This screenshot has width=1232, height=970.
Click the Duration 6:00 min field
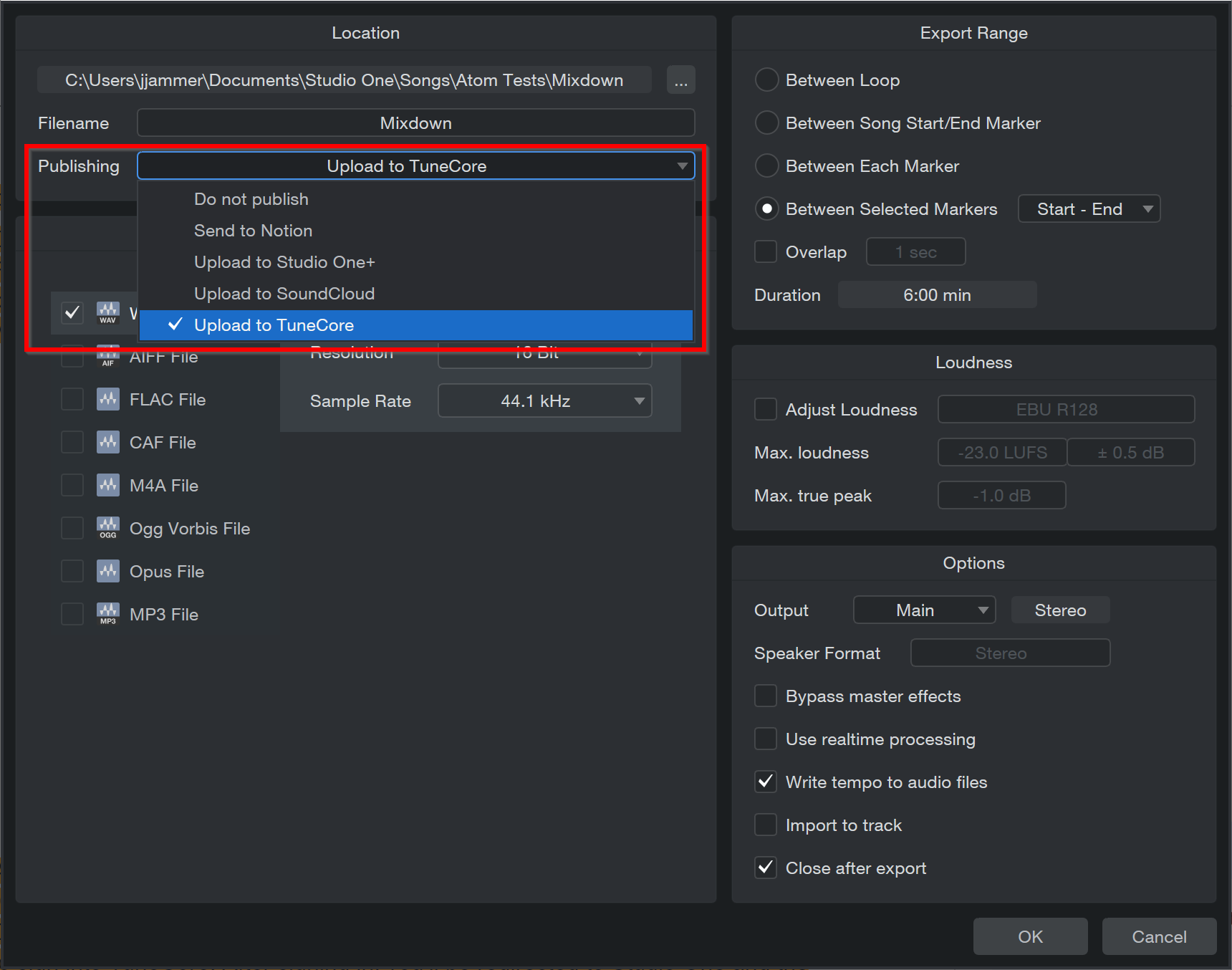click(x=938, y=294)
